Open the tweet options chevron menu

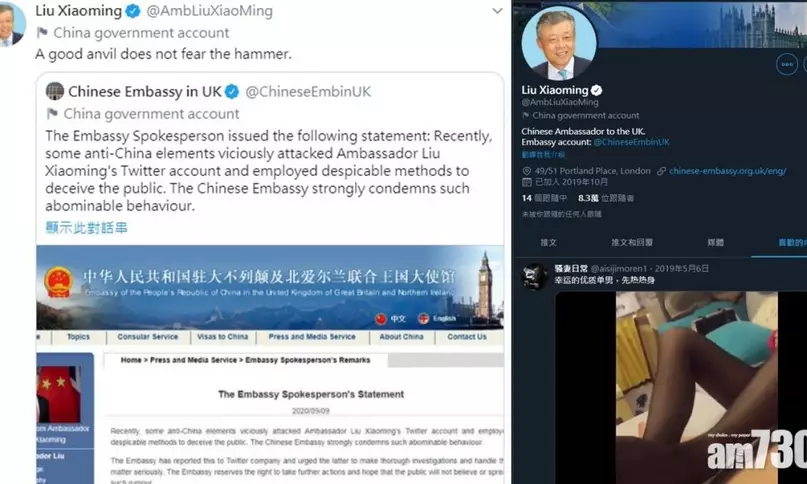497,11
